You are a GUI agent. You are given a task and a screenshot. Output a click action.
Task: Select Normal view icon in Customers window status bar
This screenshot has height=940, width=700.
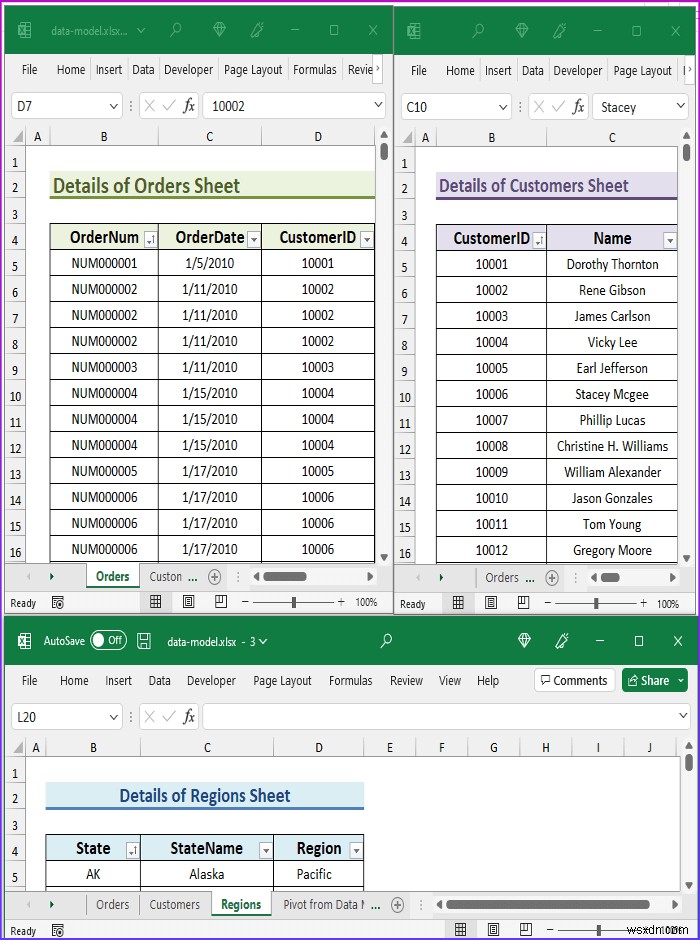(458, 602)
